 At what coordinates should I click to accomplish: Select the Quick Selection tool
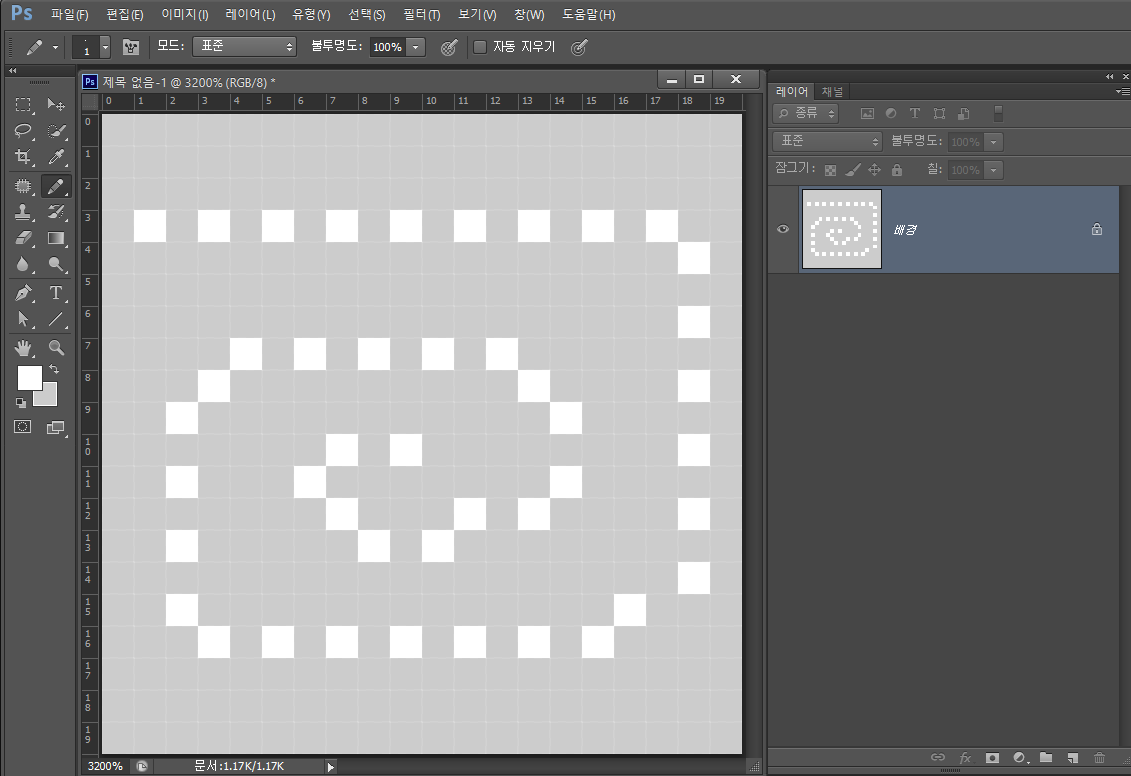tap(56, 131)
